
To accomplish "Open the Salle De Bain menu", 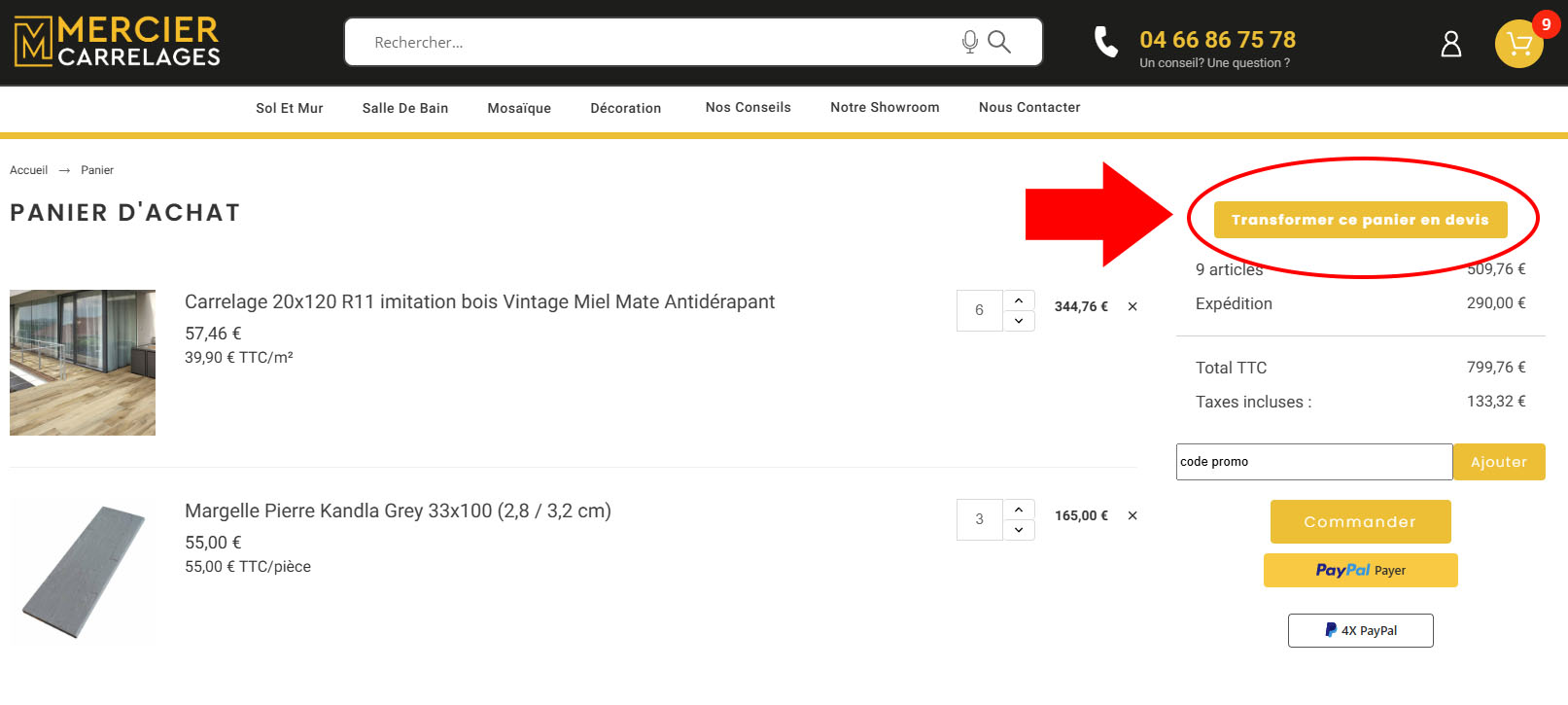I will click(x=405, y=108).
